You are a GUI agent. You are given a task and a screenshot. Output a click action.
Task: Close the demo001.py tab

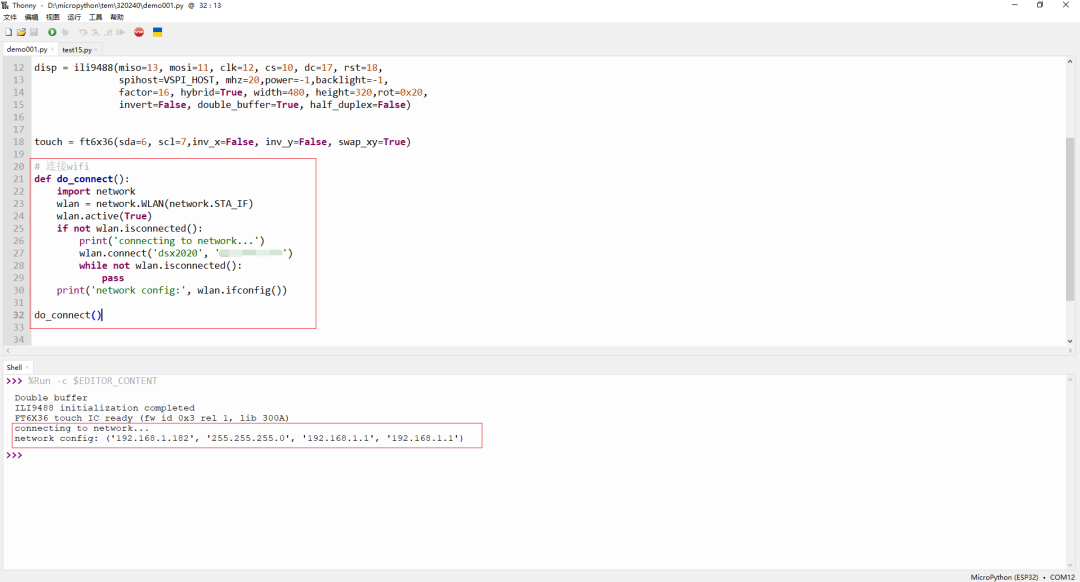click(51, 49)
